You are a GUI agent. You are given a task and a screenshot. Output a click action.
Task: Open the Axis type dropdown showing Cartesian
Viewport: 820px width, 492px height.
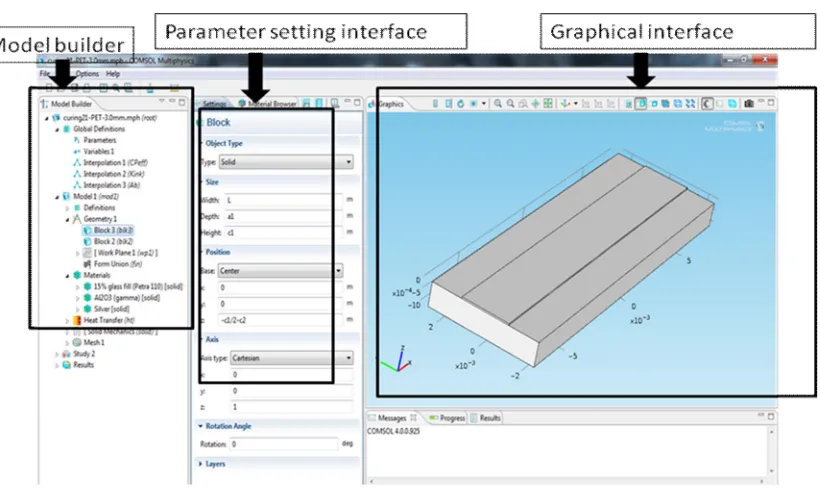pos(292,358)
